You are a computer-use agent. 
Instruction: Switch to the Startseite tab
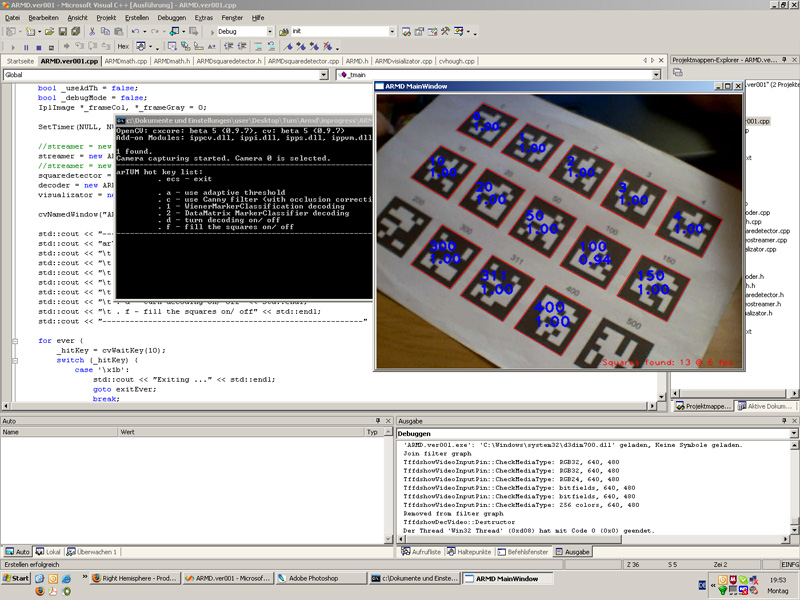pyautogui.click(x=20, y=61)
